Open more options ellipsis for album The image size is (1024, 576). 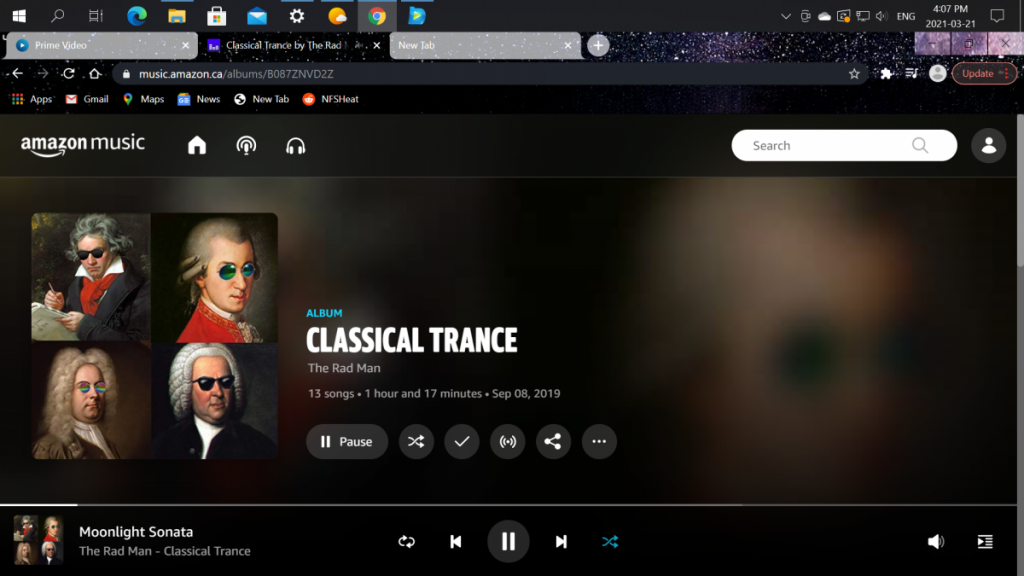[x=599, y=441]
